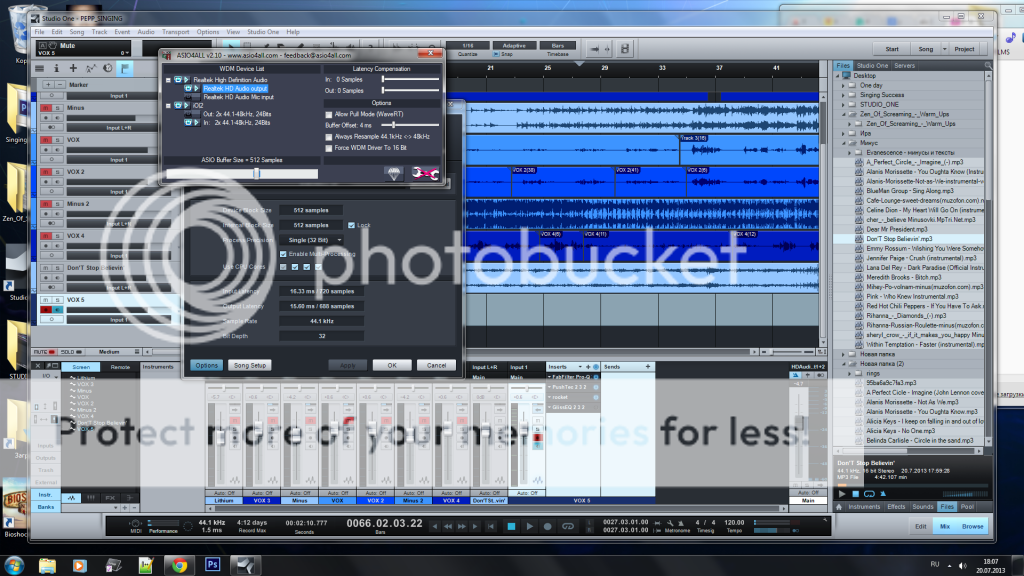Solo the VOX 2 track
Screen dimensions: 1024x576
coord(57,172)
